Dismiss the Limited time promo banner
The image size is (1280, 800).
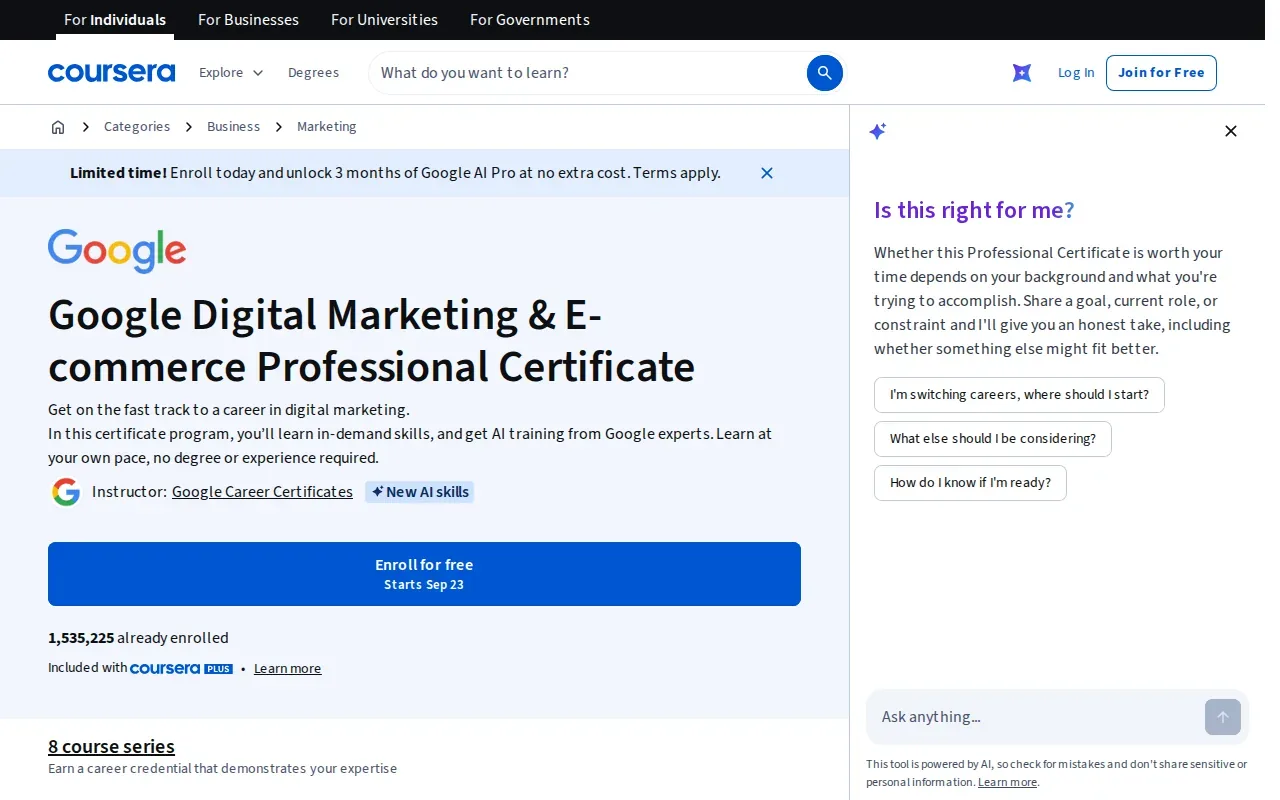(x=767, y=173)
